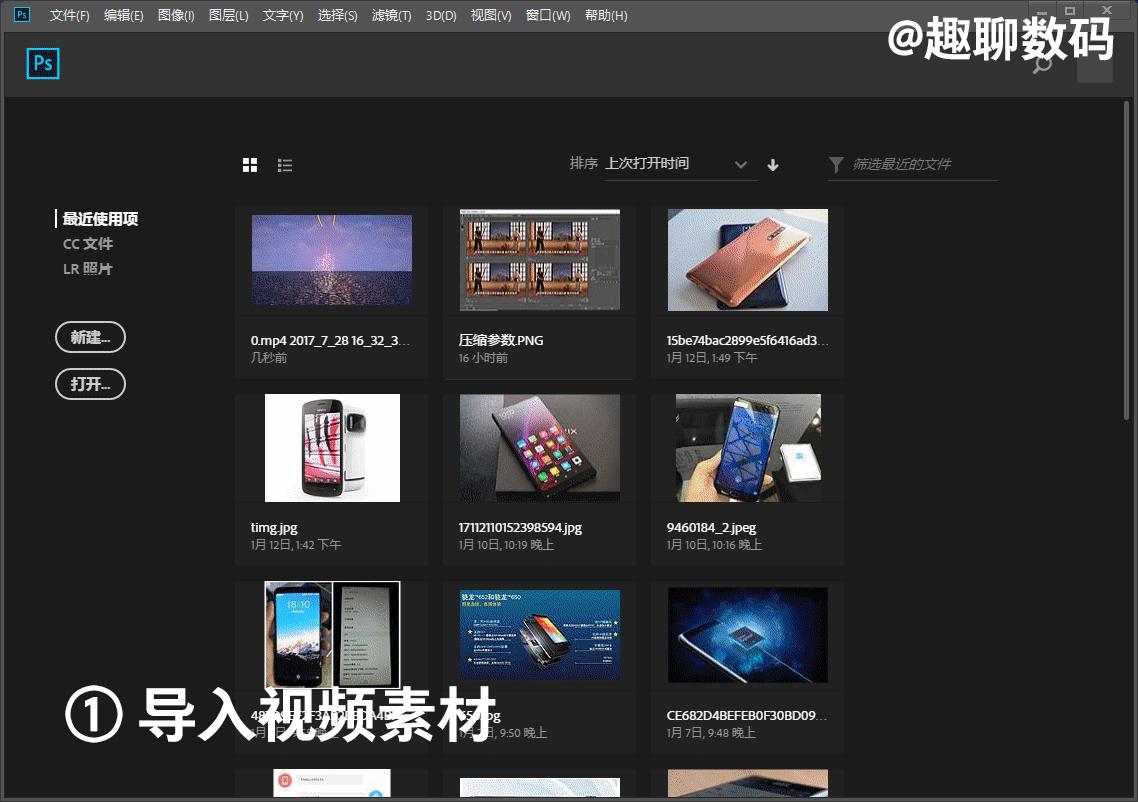Open the timg.jpg recent file thumbnail
This screenshot has height=802, width=1138.
click(331, 447)
